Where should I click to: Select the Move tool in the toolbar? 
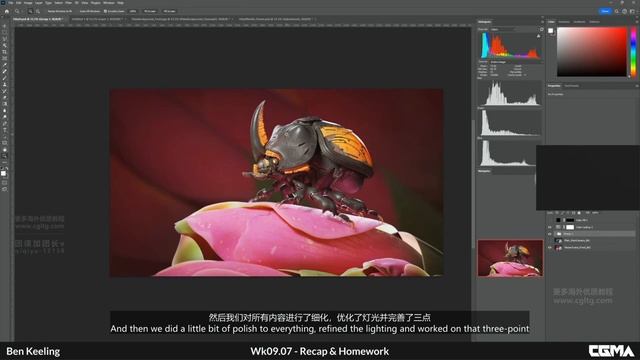click(x=4, y=26)
